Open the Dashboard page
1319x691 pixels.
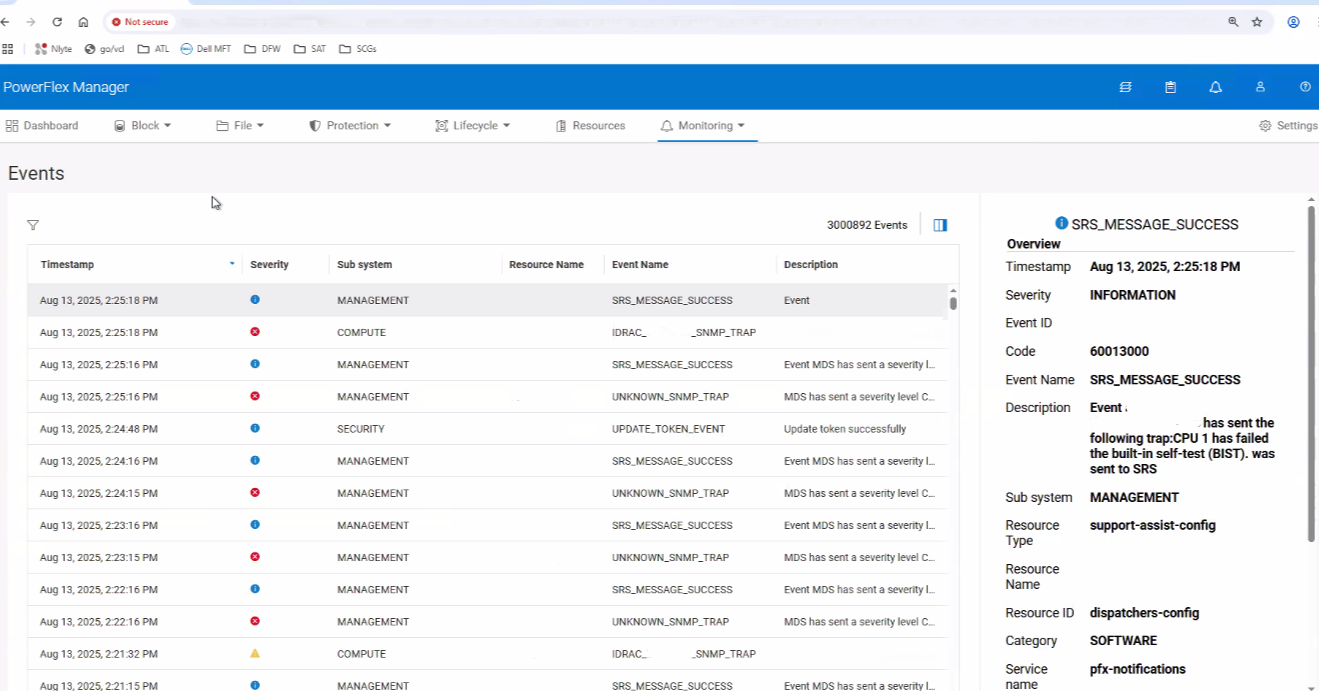point(42,126)
